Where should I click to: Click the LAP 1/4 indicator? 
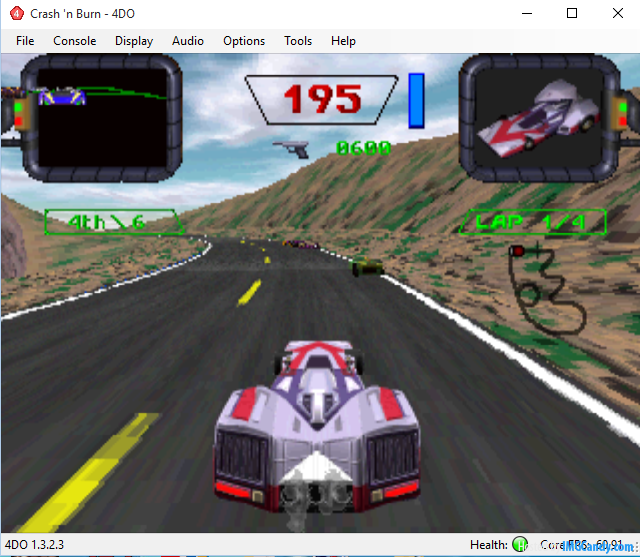tap(533, 222)
